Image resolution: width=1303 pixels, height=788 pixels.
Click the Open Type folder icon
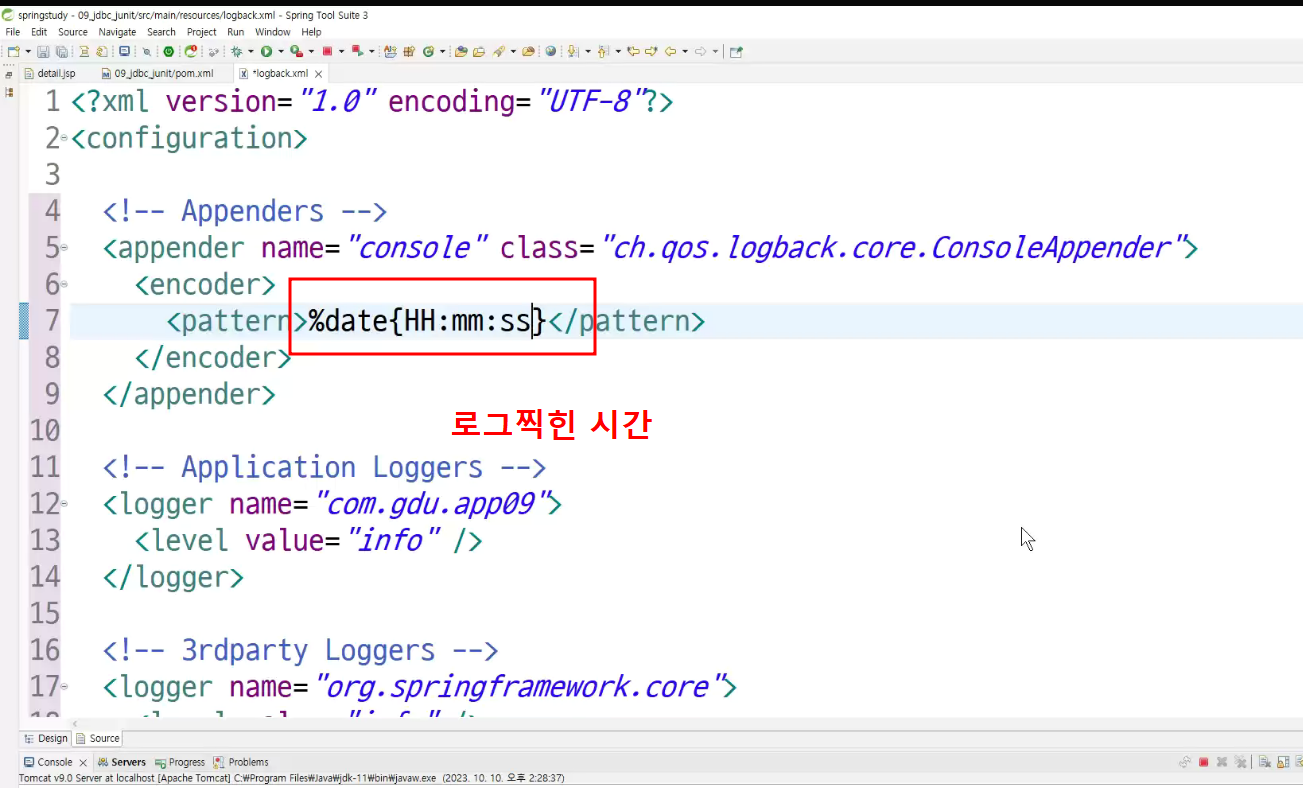[x=461, y=51]
